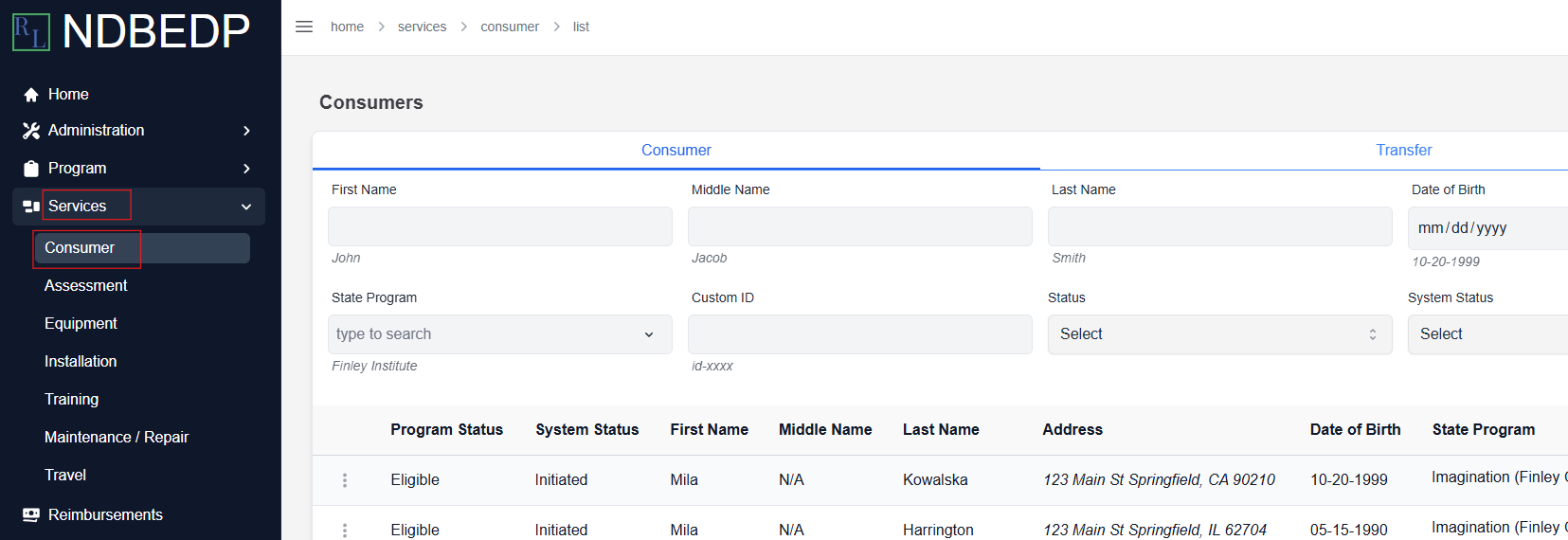Click the Administration tools icon
Screen dimensions: 1568x540
click(31, 131)
